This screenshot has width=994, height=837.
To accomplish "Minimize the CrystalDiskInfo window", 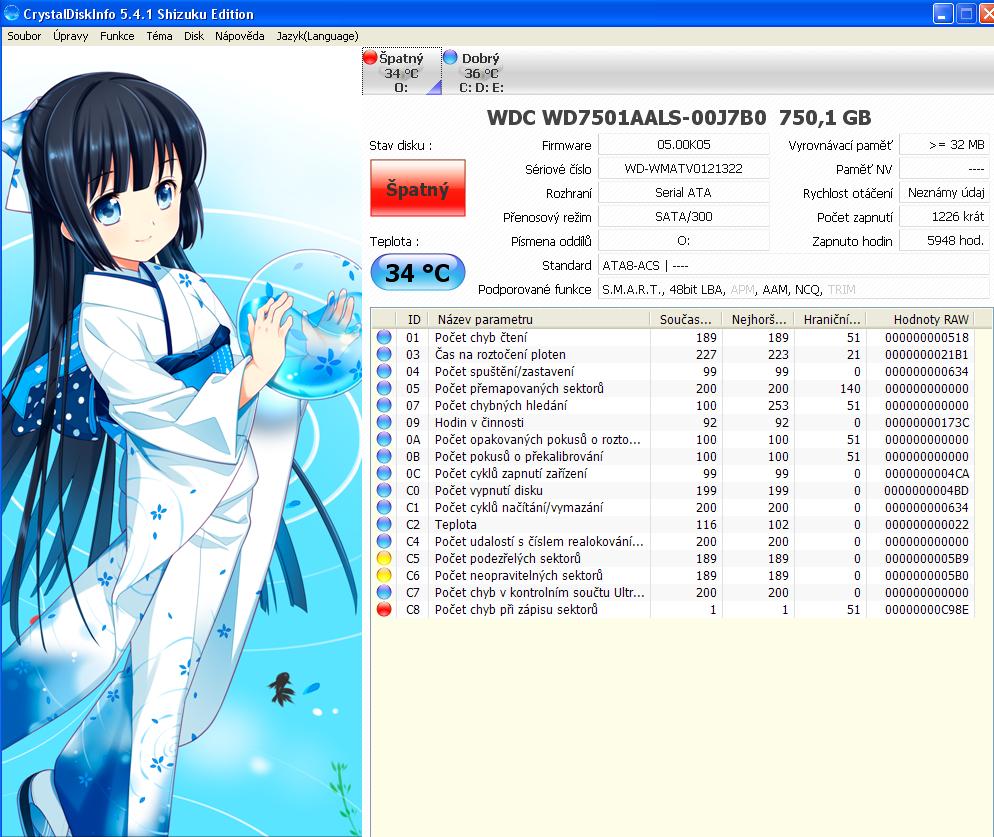I will tap(943, 13).
